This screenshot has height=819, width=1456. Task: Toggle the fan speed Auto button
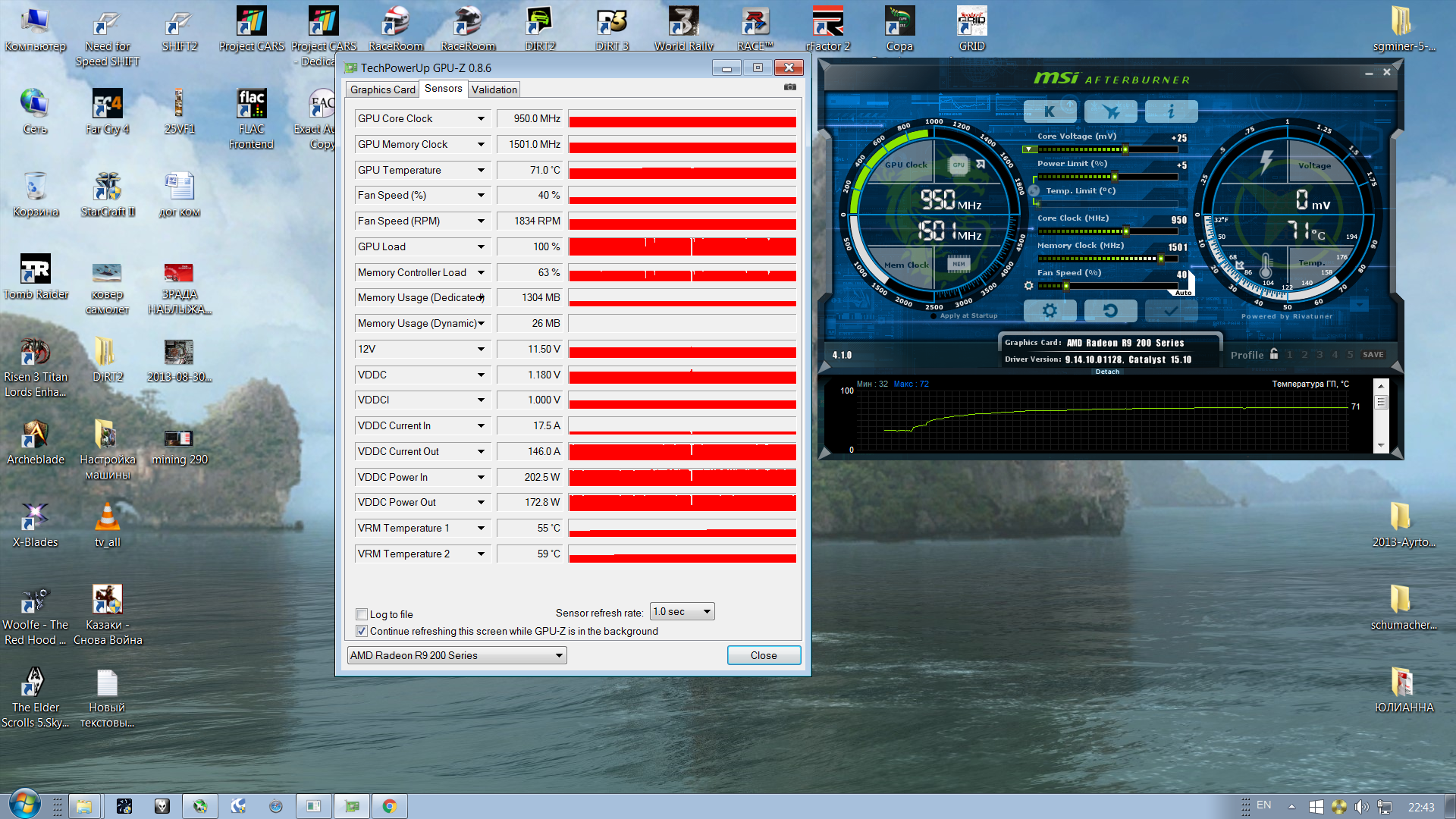click(x=1183, y=293)
